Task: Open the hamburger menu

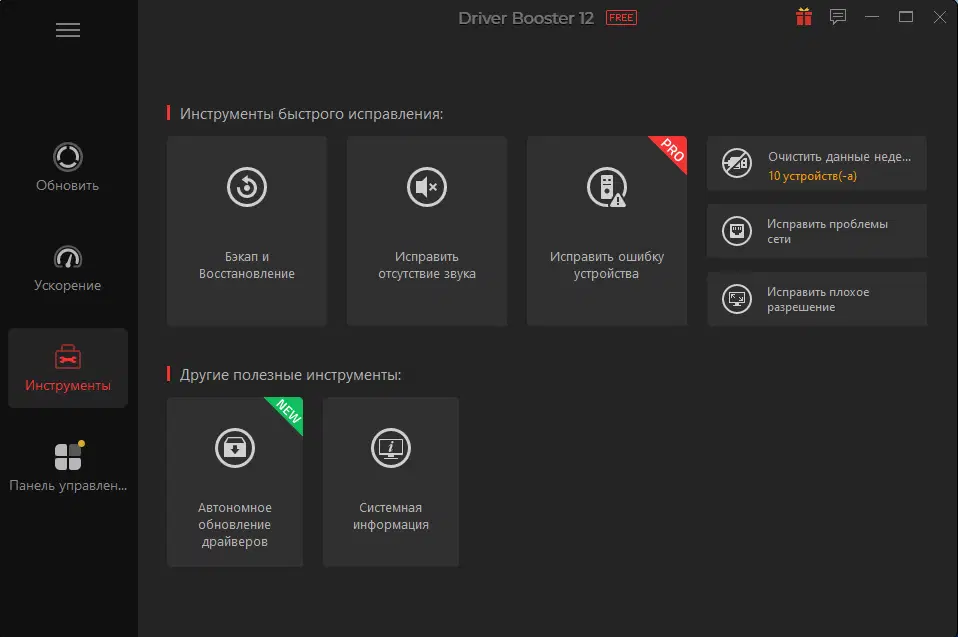Action: 68,30
